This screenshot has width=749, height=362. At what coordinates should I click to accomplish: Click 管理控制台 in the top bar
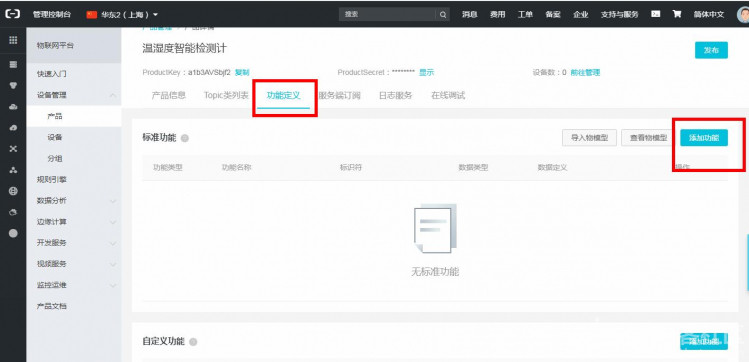tap(52, 15)
